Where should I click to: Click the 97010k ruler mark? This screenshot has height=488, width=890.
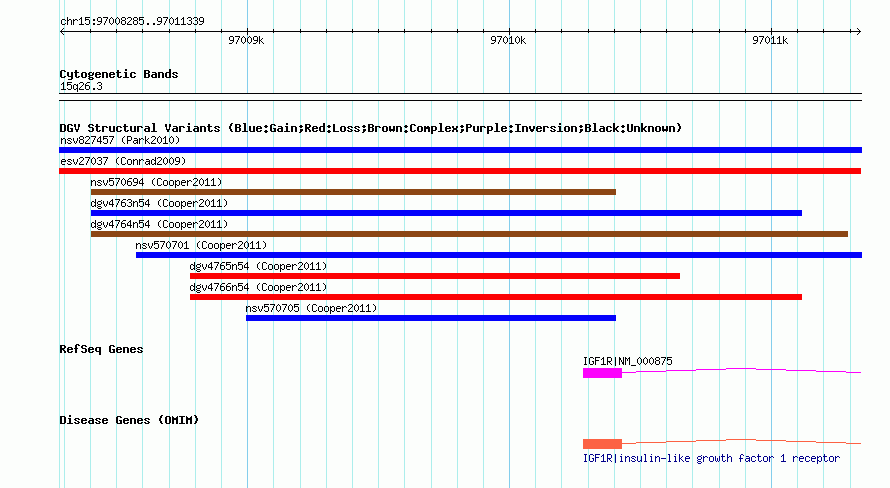point(508,40)
